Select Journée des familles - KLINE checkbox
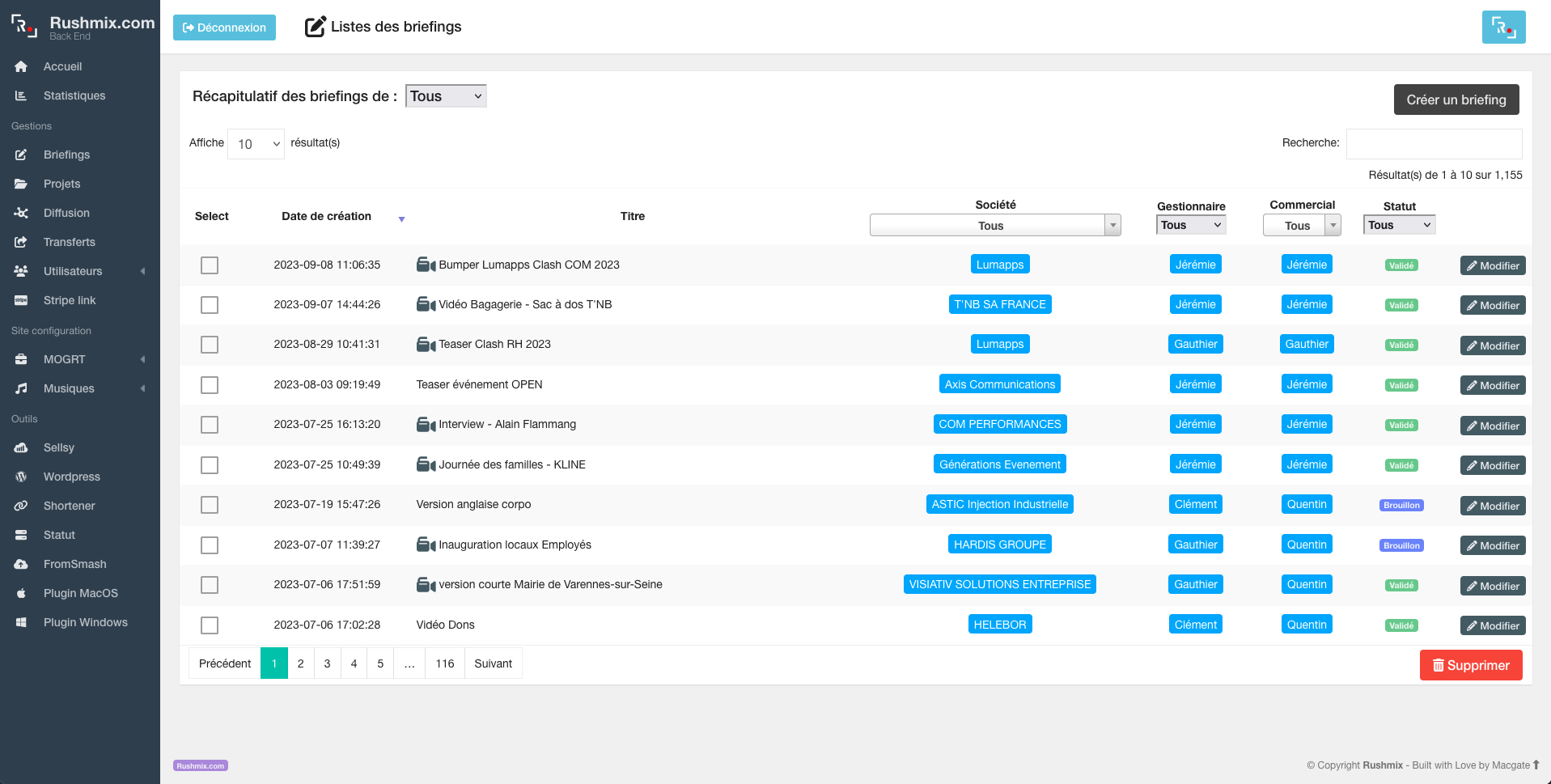Image resolution: width=1551 pixels, height=784 pixels. click(210, 465)
